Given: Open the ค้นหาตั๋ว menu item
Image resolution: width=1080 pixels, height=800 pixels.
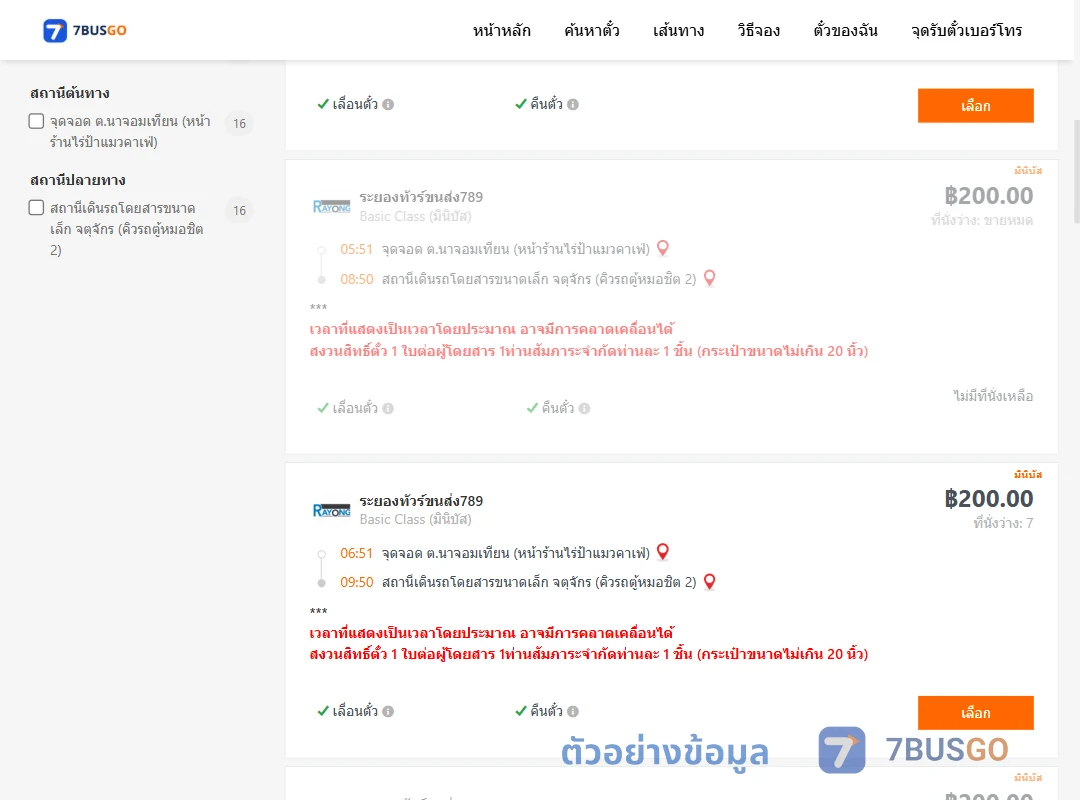Looking at the screenshot, I should click(592, 30).
